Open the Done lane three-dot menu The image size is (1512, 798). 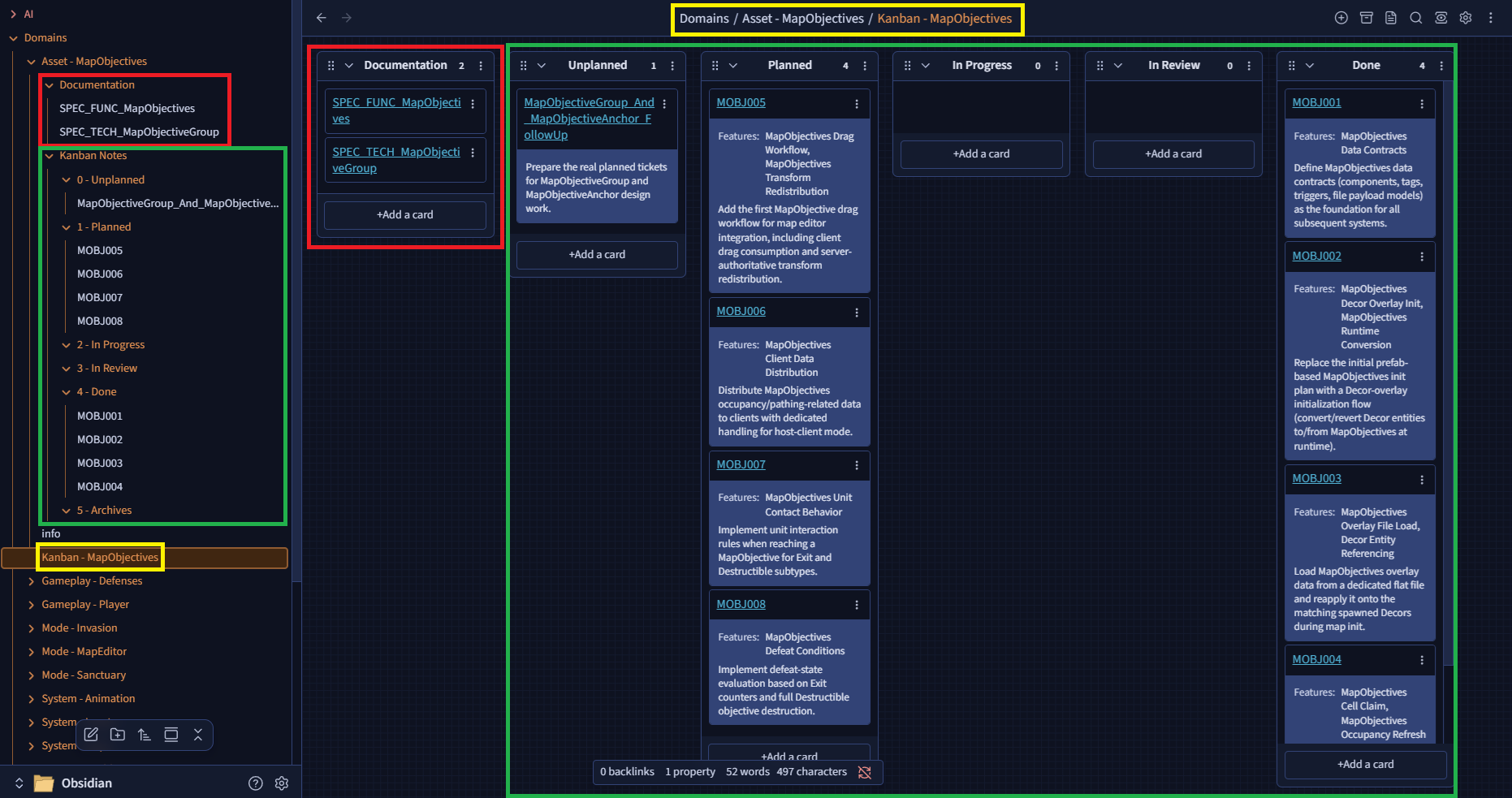[1441, 66]
